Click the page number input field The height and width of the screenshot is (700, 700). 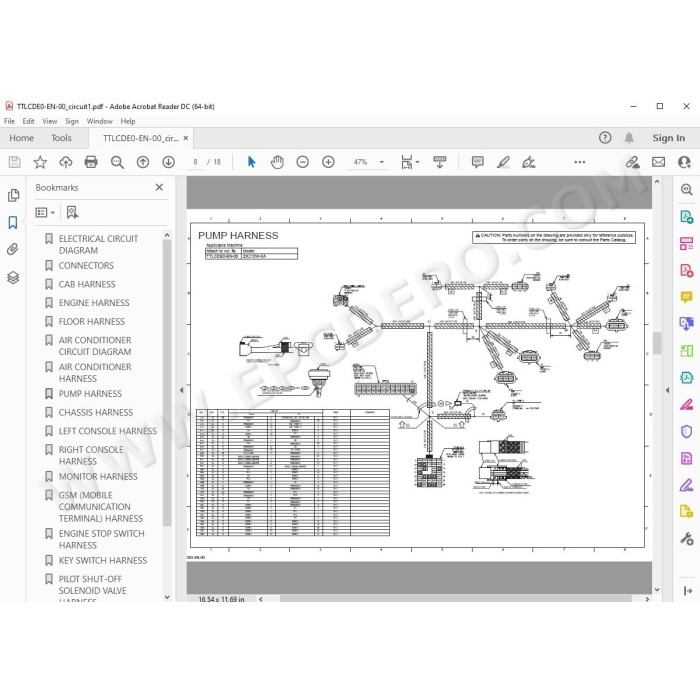tap(195, 162)
